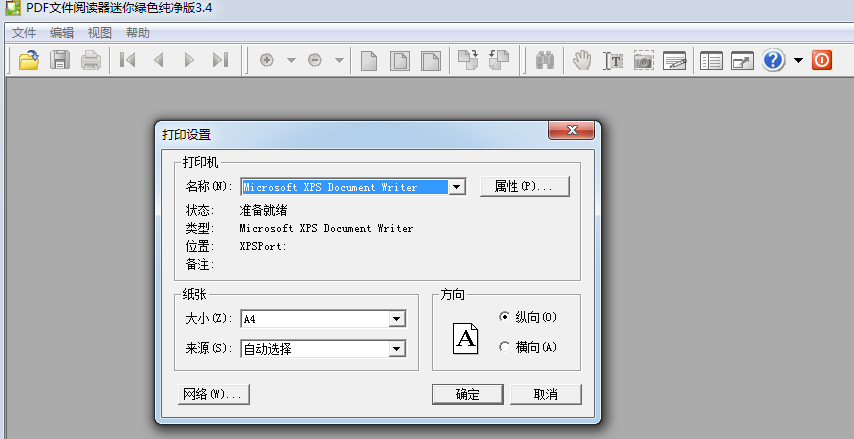The width and height of the screenshot is (854, 439).
Task: Jump to the last page icon
Action: 220,59
